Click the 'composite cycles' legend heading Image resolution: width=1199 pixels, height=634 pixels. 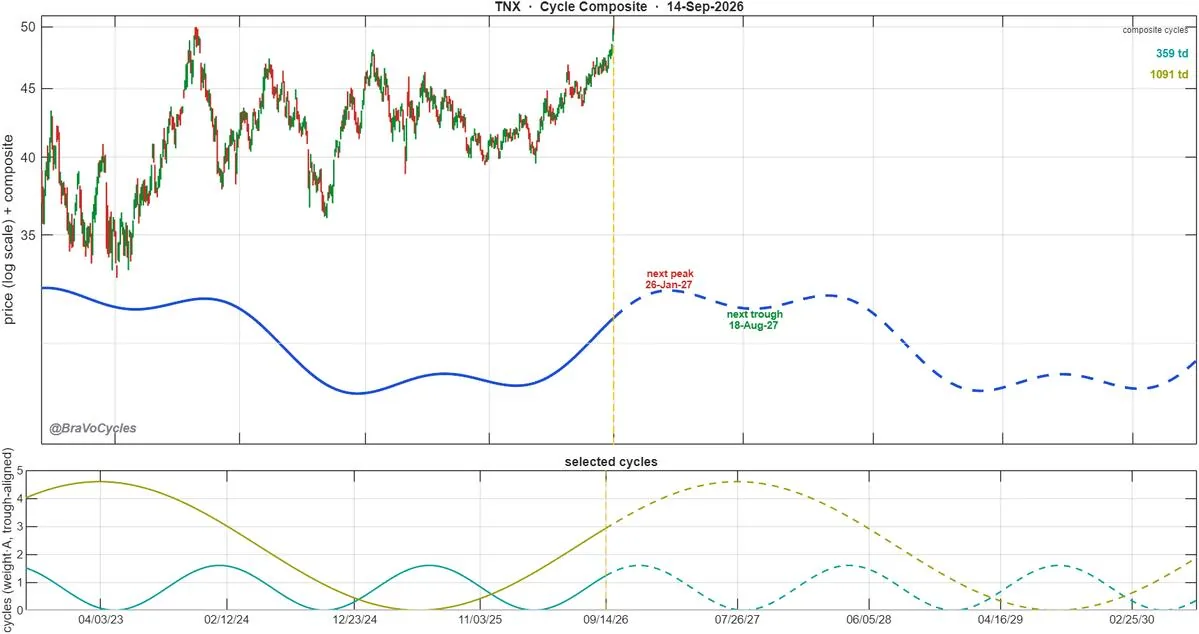tap(1155, 30)
